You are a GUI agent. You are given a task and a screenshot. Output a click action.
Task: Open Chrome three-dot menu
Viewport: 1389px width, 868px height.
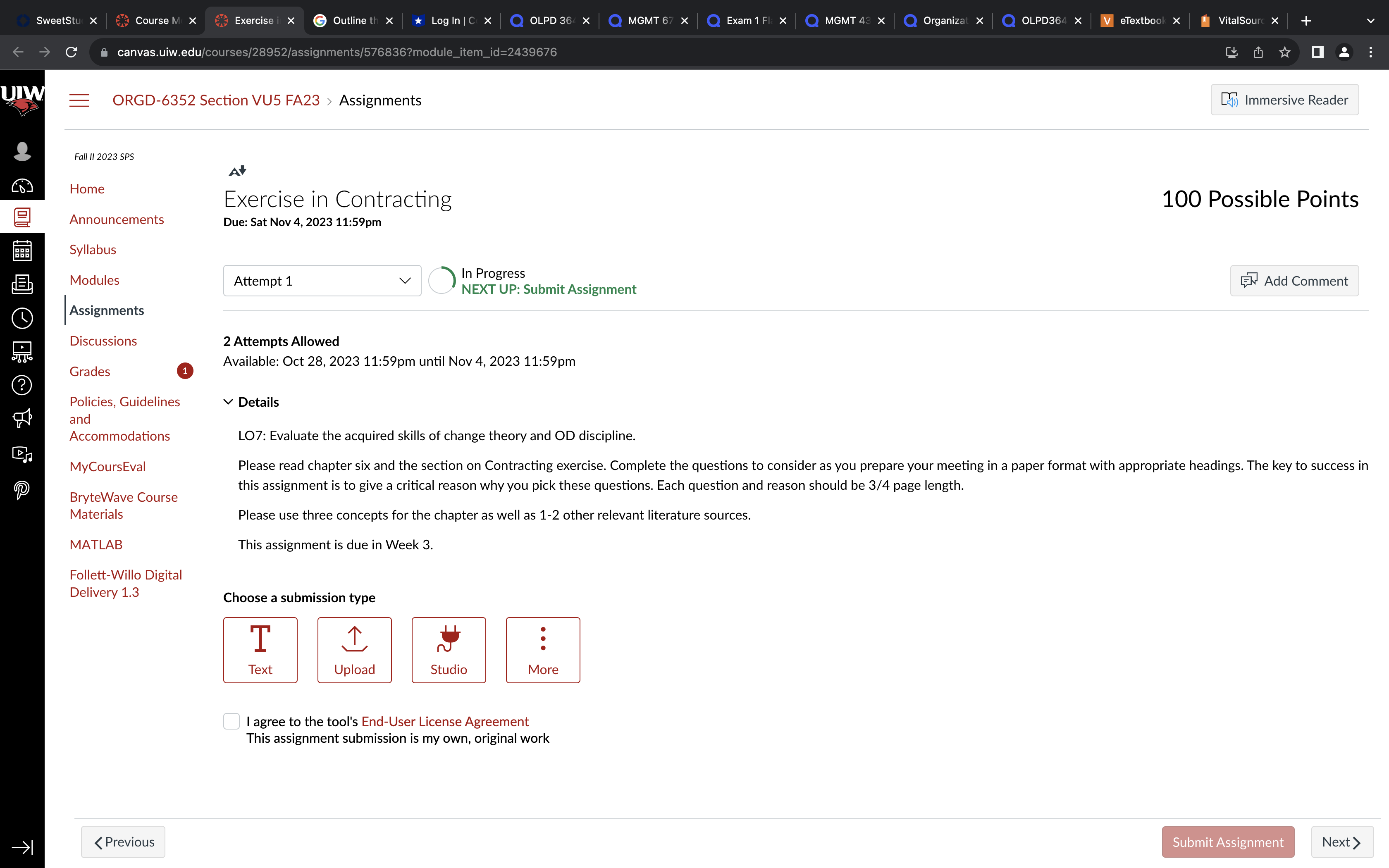click(x=1371, y=52)
